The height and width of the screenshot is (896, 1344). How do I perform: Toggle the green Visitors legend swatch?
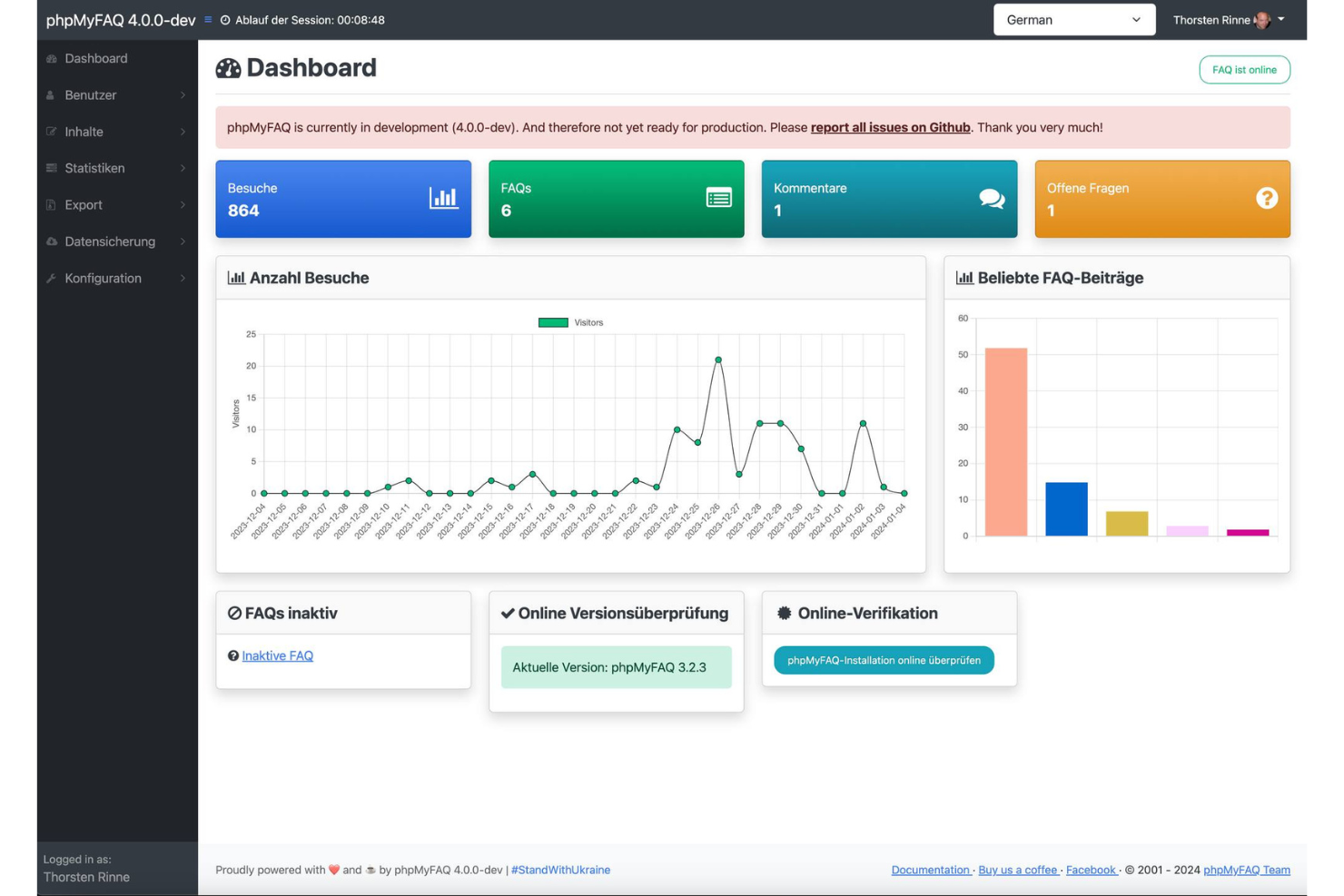pyautogui.click(x=553, y=322)
